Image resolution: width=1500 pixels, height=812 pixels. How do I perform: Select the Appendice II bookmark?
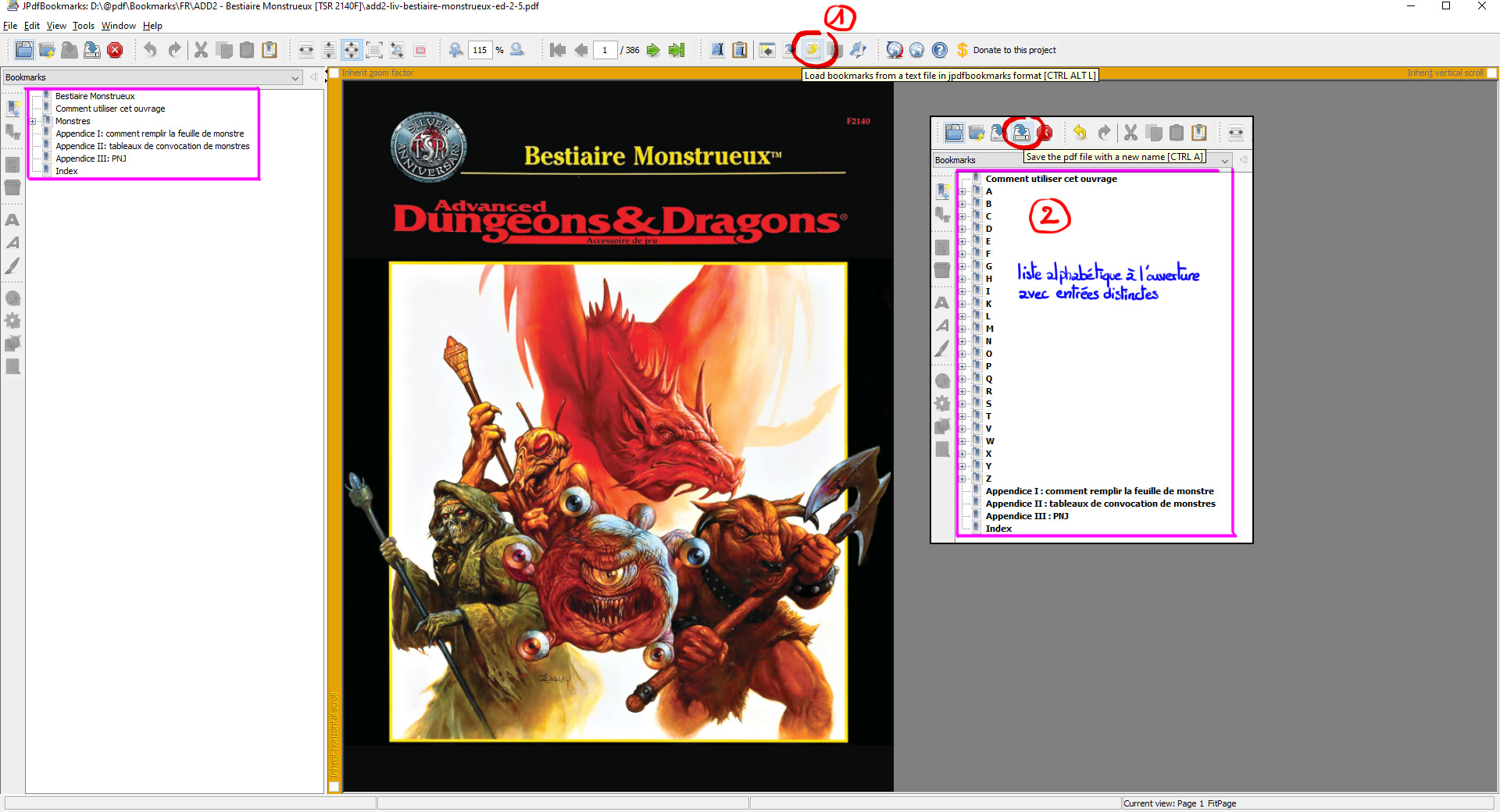point(152,146)
